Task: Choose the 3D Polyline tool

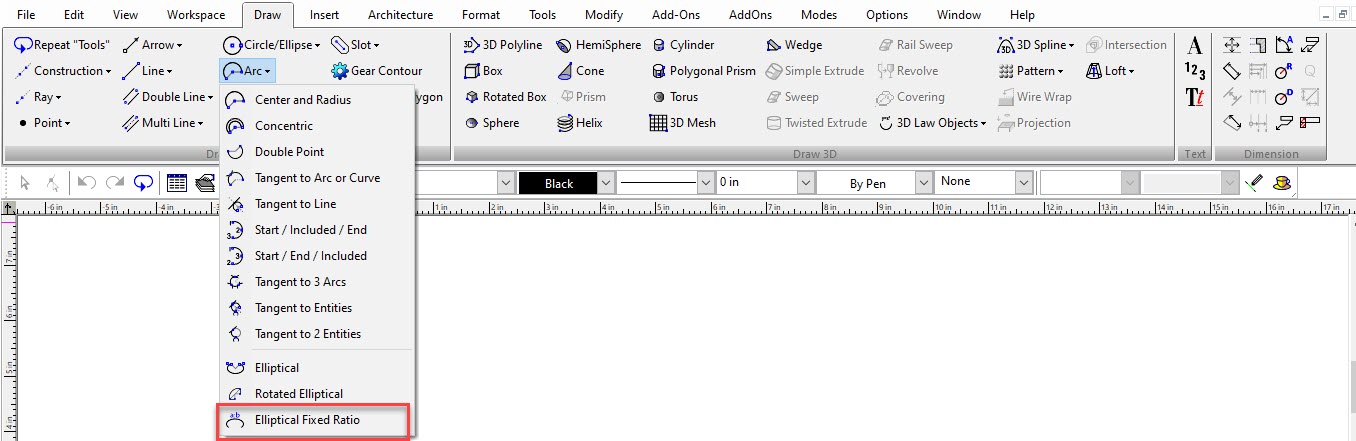Action: 503,45
